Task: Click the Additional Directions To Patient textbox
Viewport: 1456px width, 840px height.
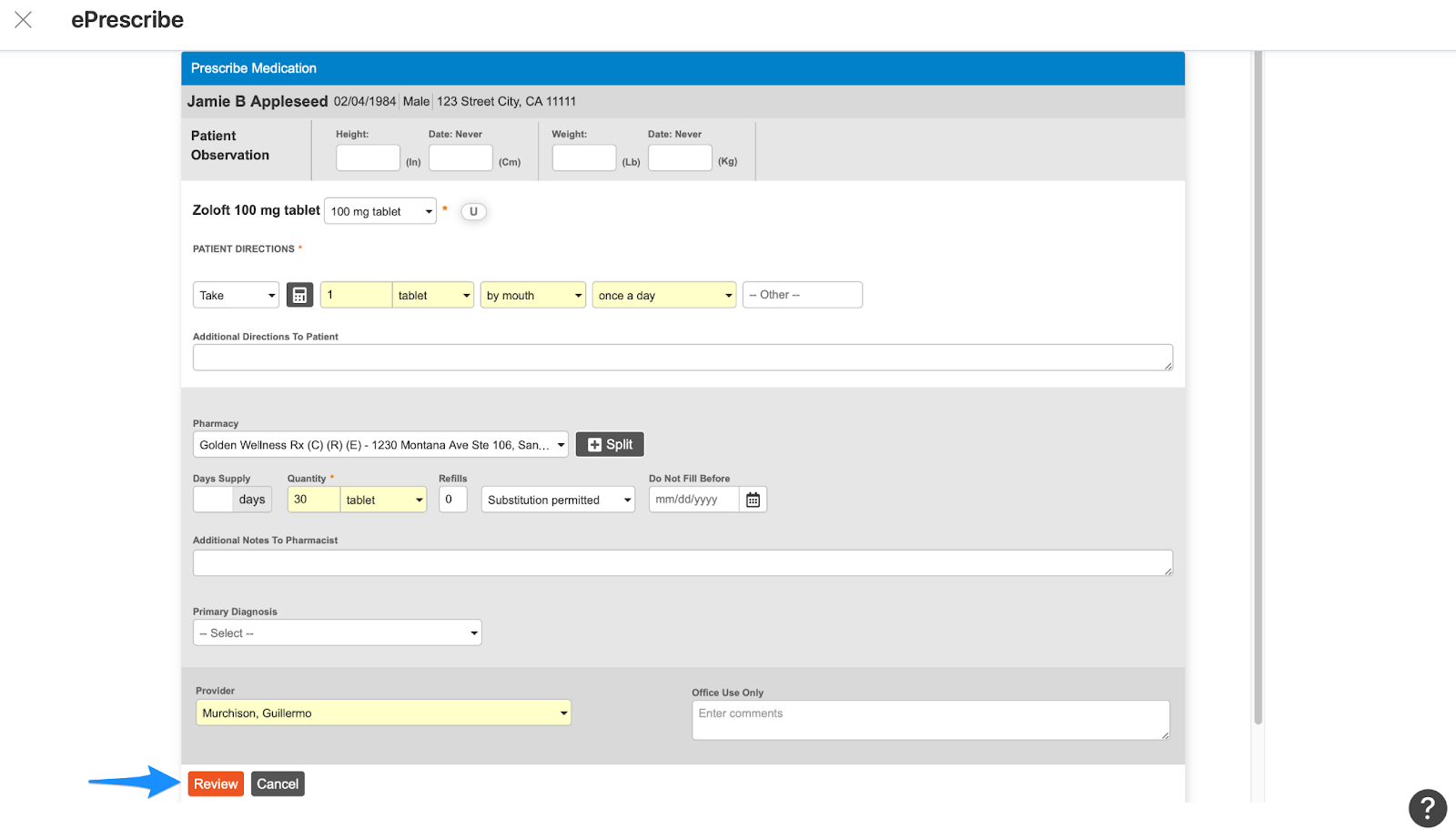Action: pos(682,358)
